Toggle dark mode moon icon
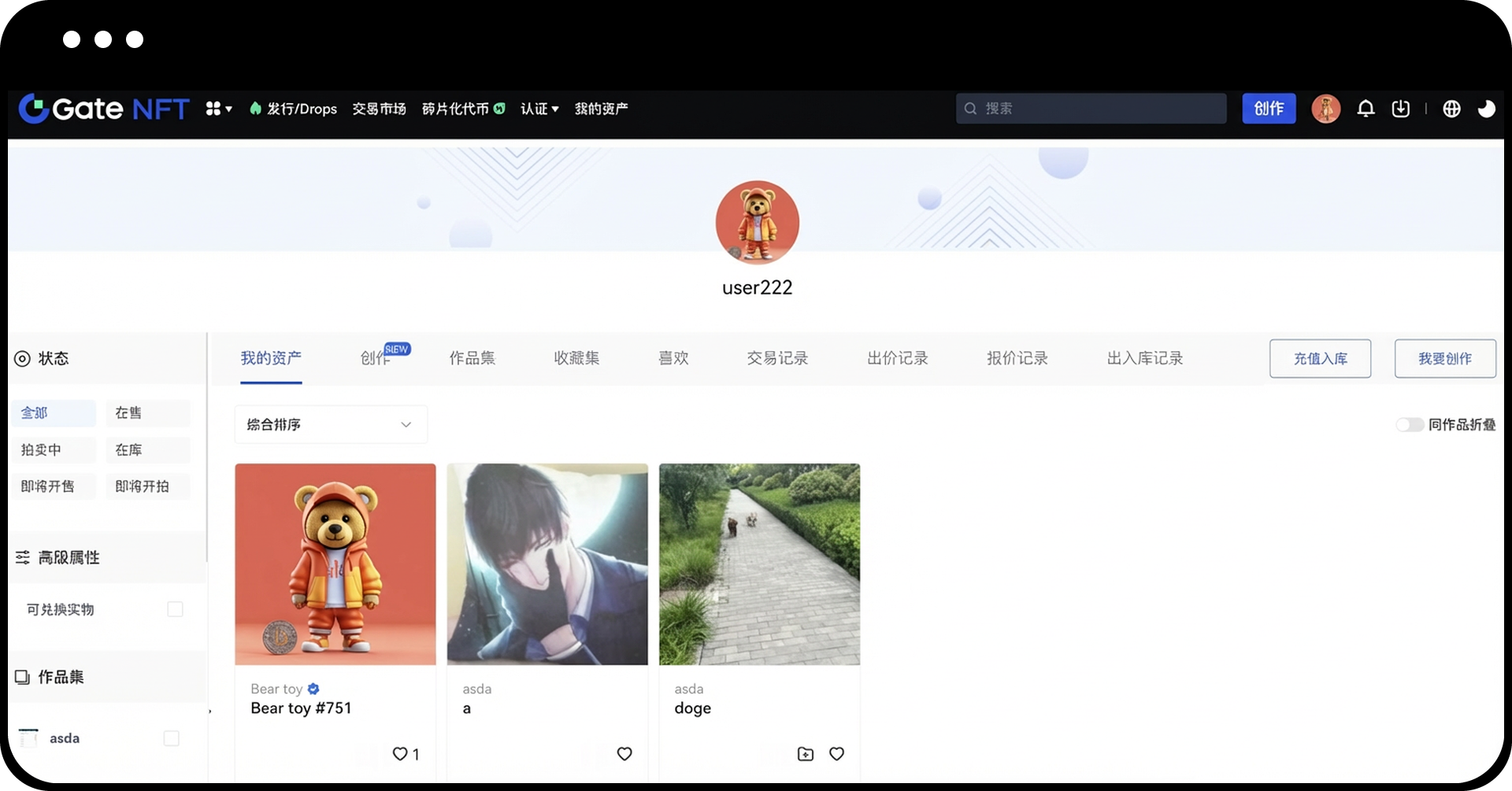Viewport: 1512px width, 791px height. [x=1486, y=109]
